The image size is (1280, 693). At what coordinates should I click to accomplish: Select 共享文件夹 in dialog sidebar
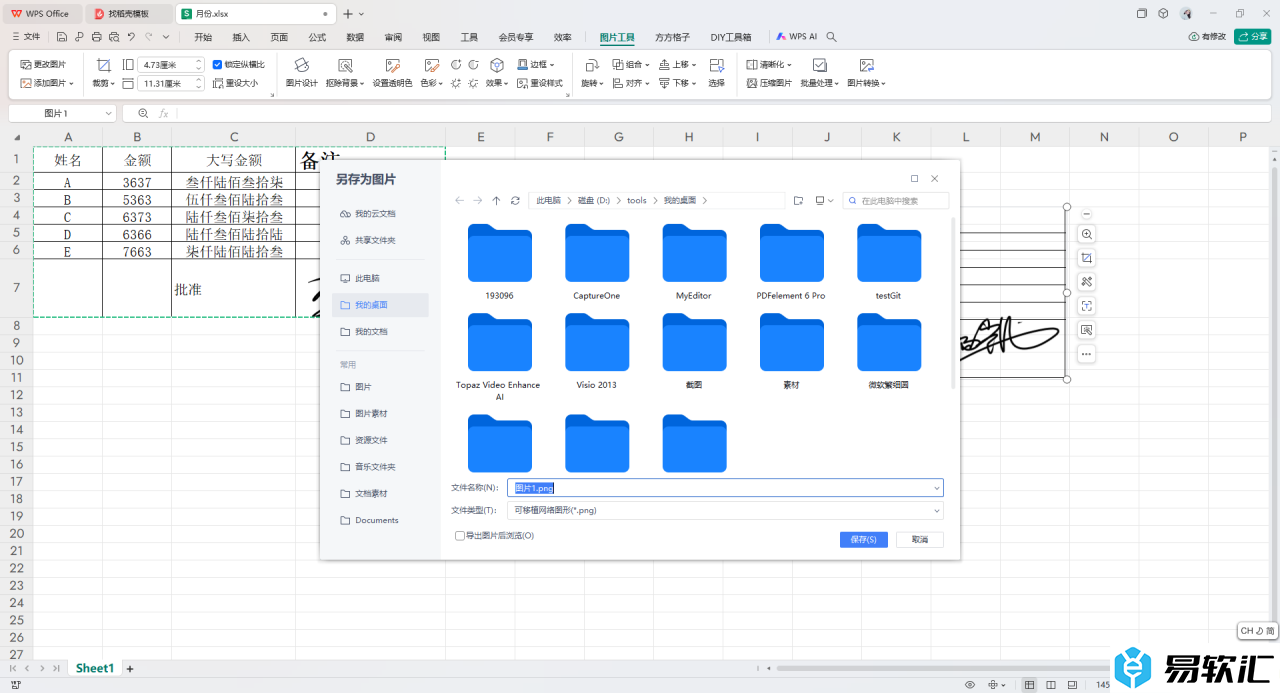(x=380, y=240)
